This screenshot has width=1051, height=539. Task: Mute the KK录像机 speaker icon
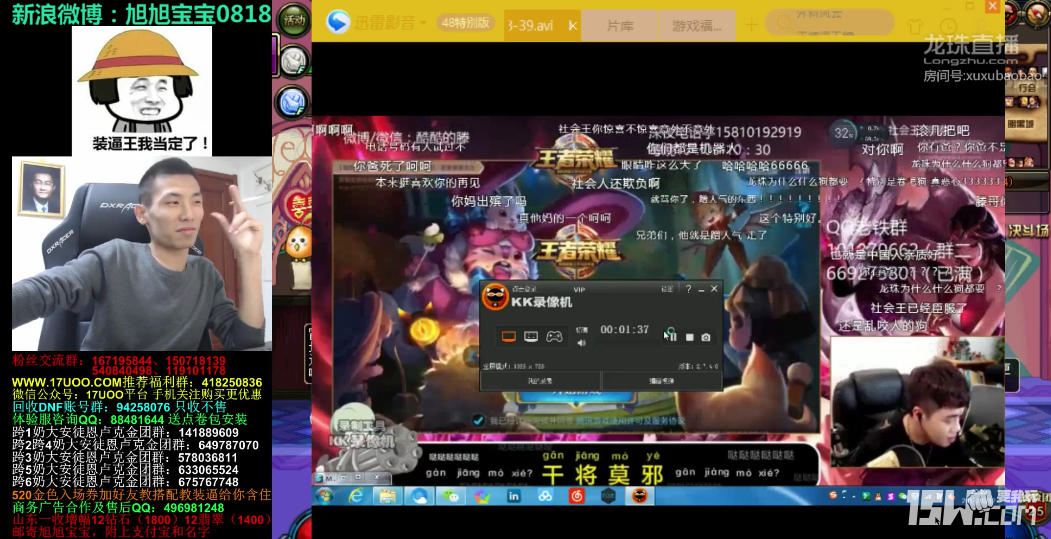click(581, 343)
